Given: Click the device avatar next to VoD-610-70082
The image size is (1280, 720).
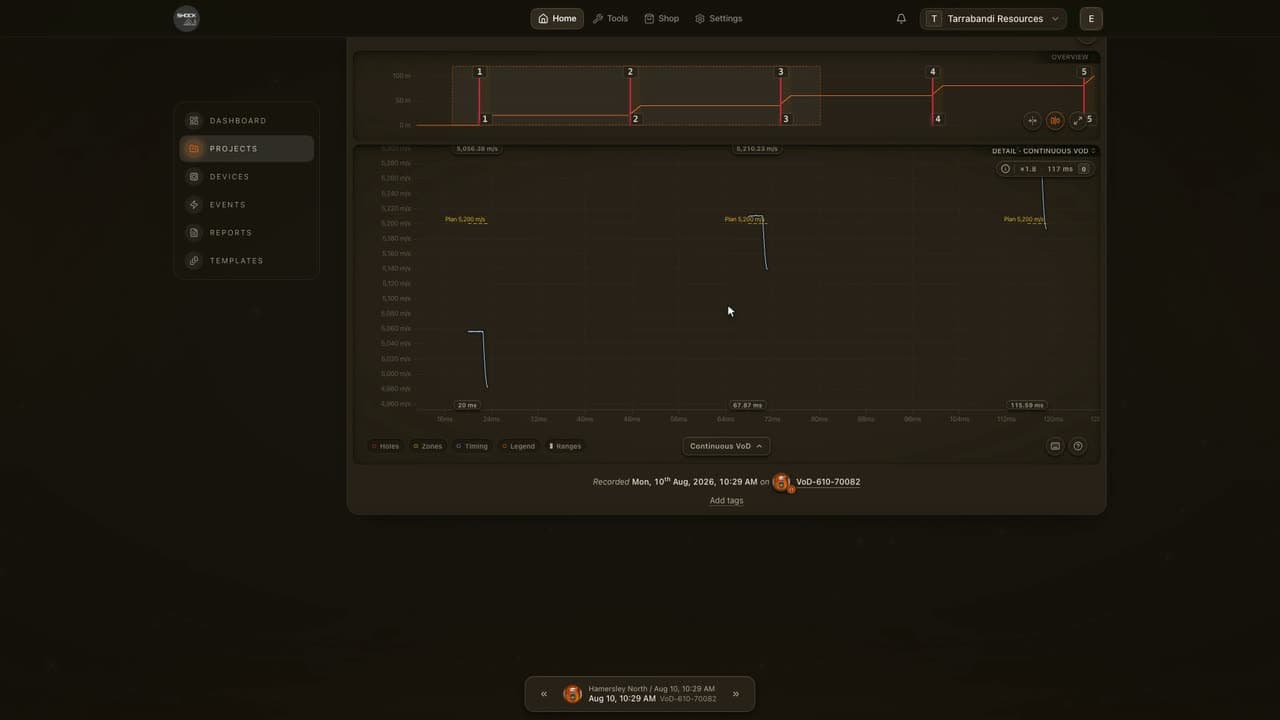Looking at the screenshot, I should pyautogui.click(x=782, y=482).
